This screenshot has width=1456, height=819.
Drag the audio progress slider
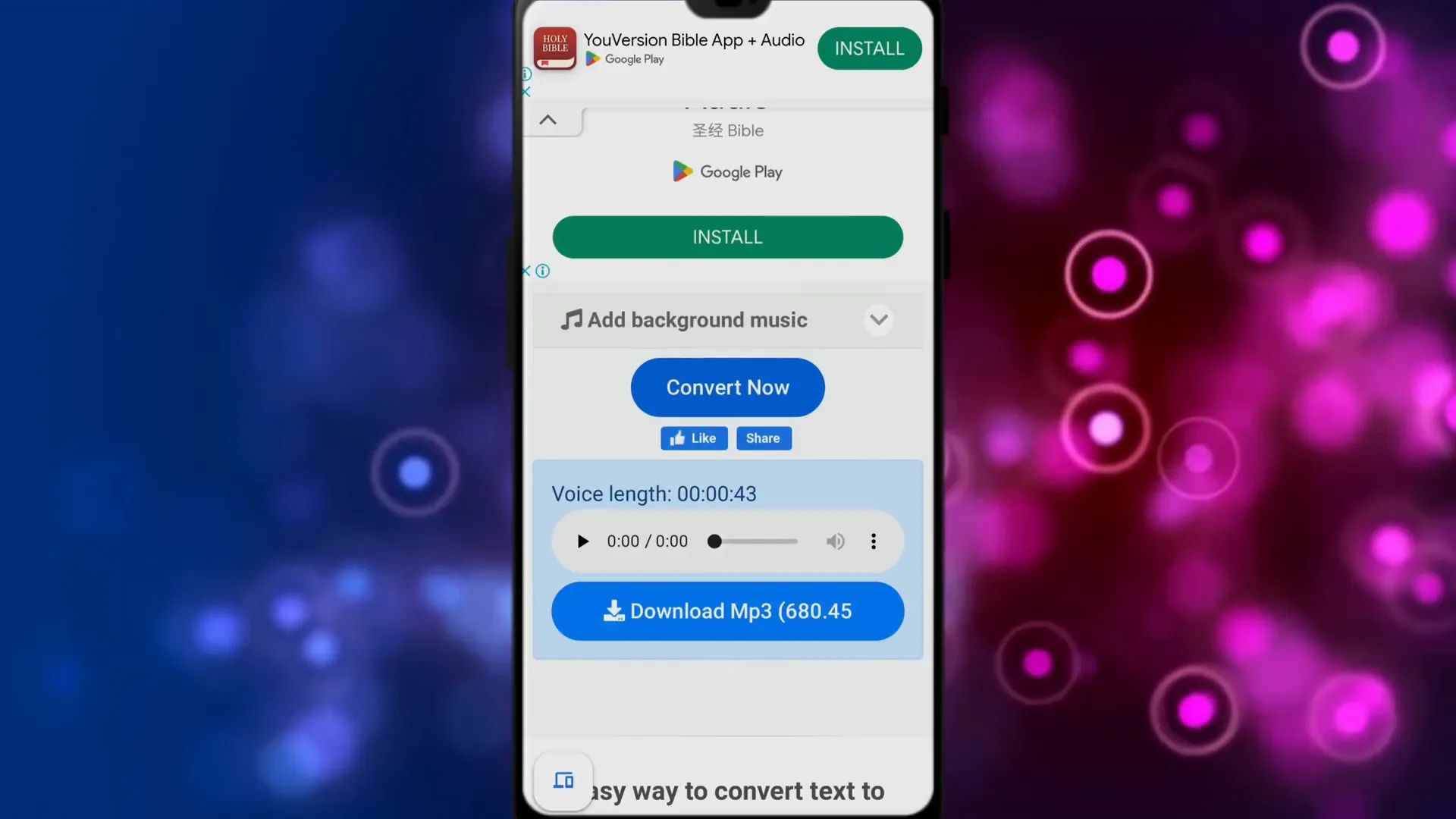(714, 541)
